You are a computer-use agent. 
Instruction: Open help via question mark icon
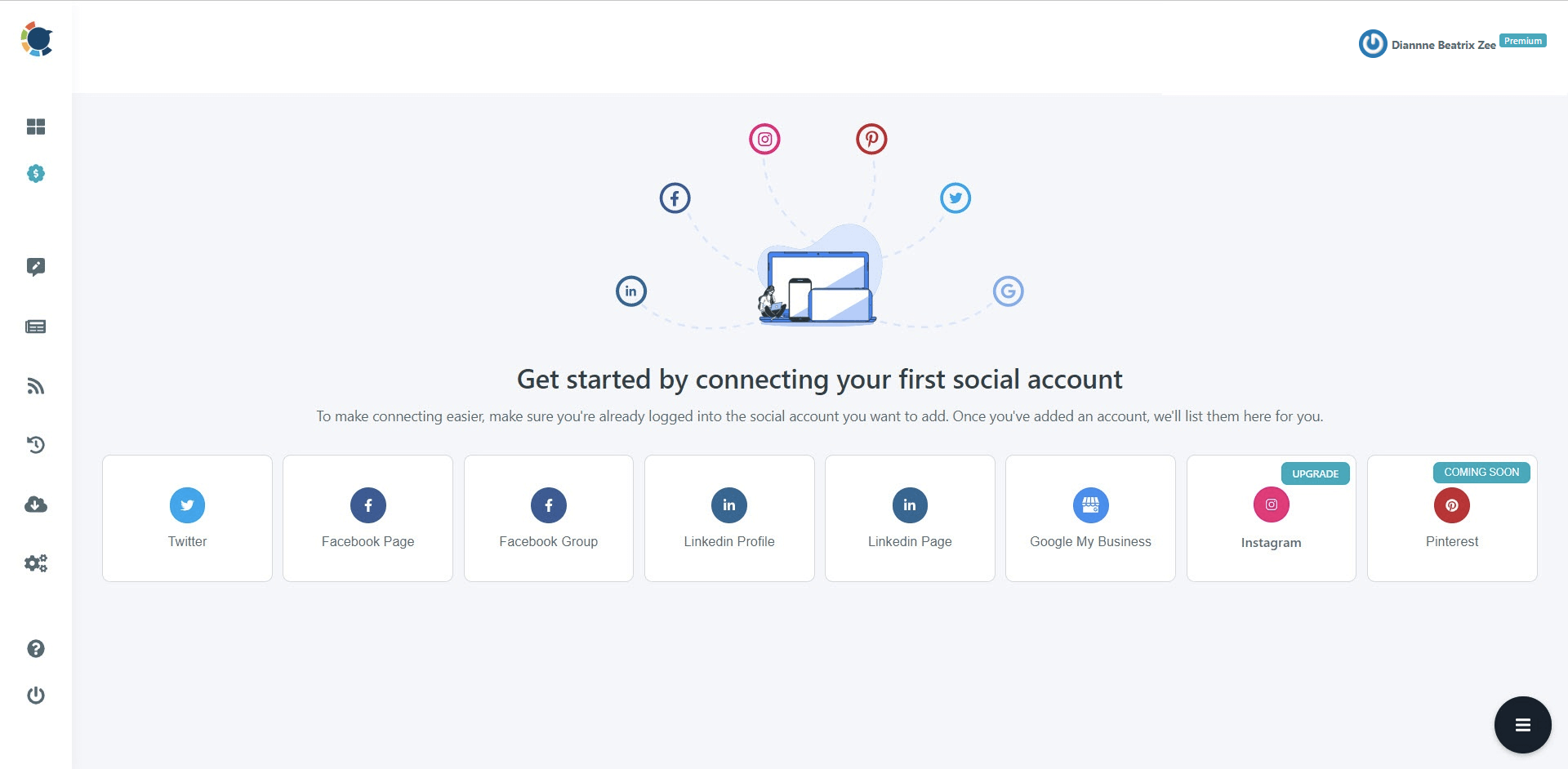[x=36, y=648]
